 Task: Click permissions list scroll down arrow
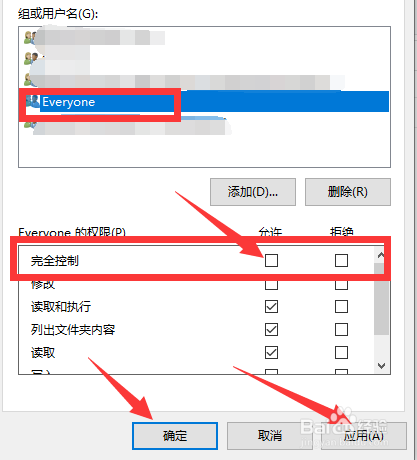[x=381, y=366]
